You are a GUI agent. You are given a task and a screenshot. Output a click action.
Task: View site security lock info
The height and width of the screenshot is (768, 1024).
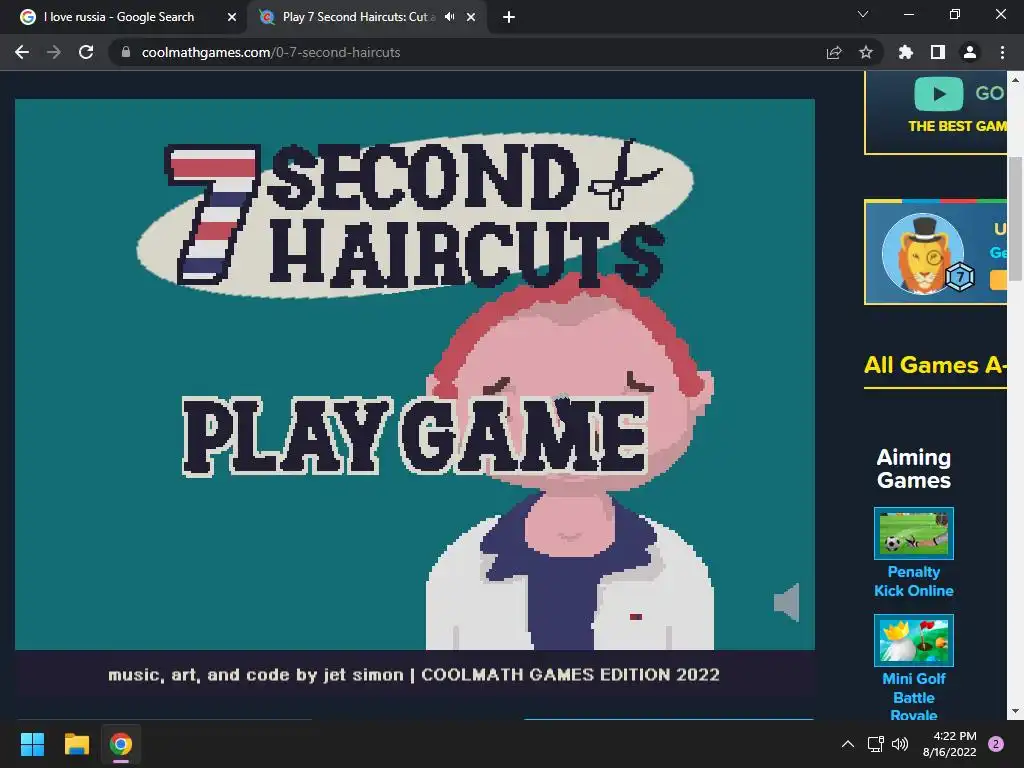point(126,52)
